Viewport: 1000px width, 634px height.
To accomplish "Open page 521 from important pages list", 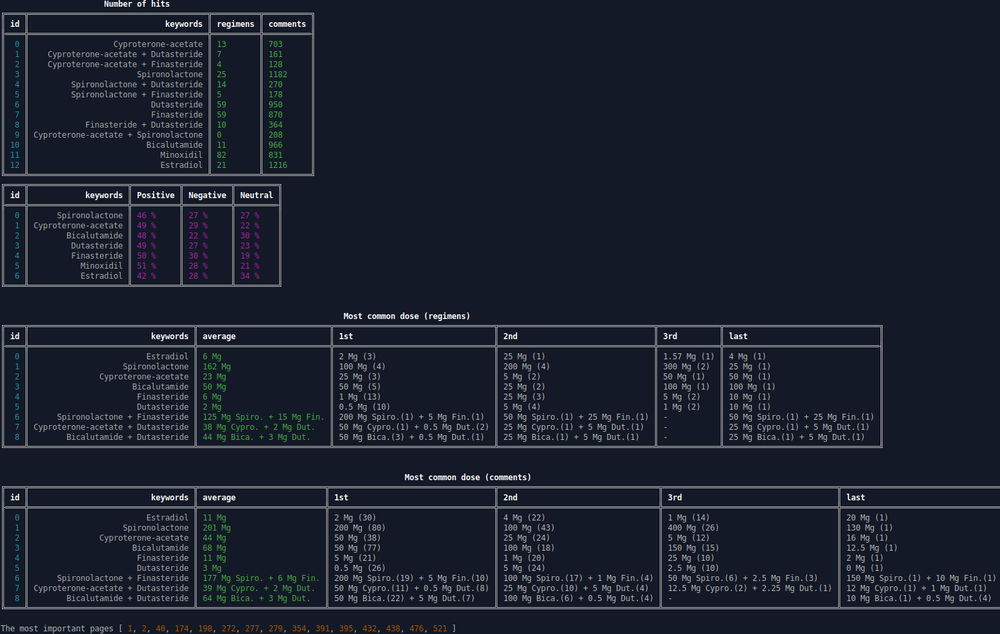I will 440,627.
